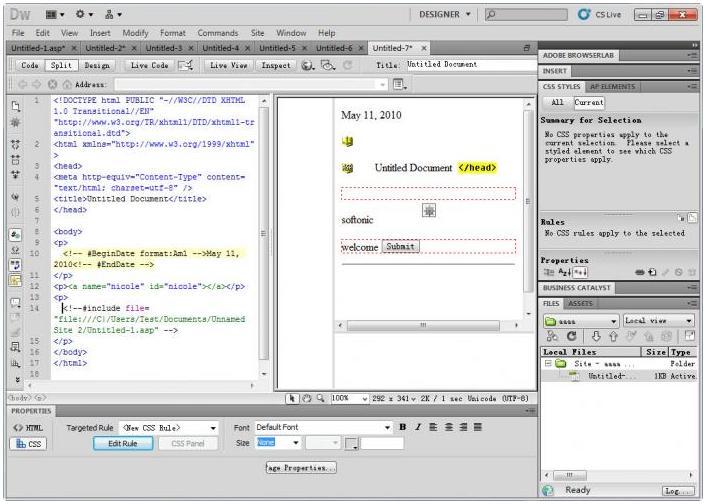The image size is (707, 504).
Task: Click Back arrow in address toolbar
Action: click(x=23, y=84)
